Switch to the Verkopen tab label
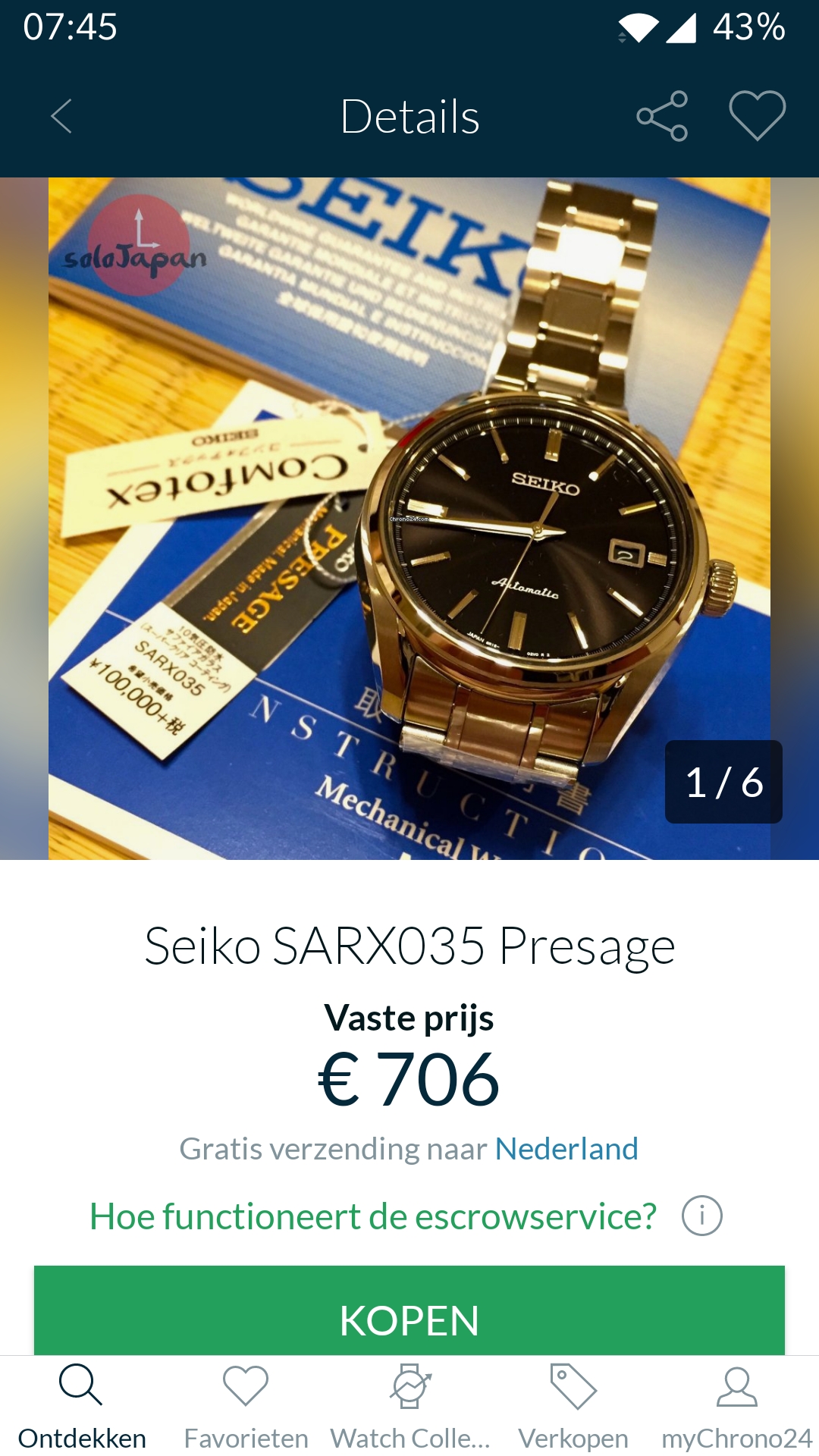819x1456 pixels. coord(573,1439)
